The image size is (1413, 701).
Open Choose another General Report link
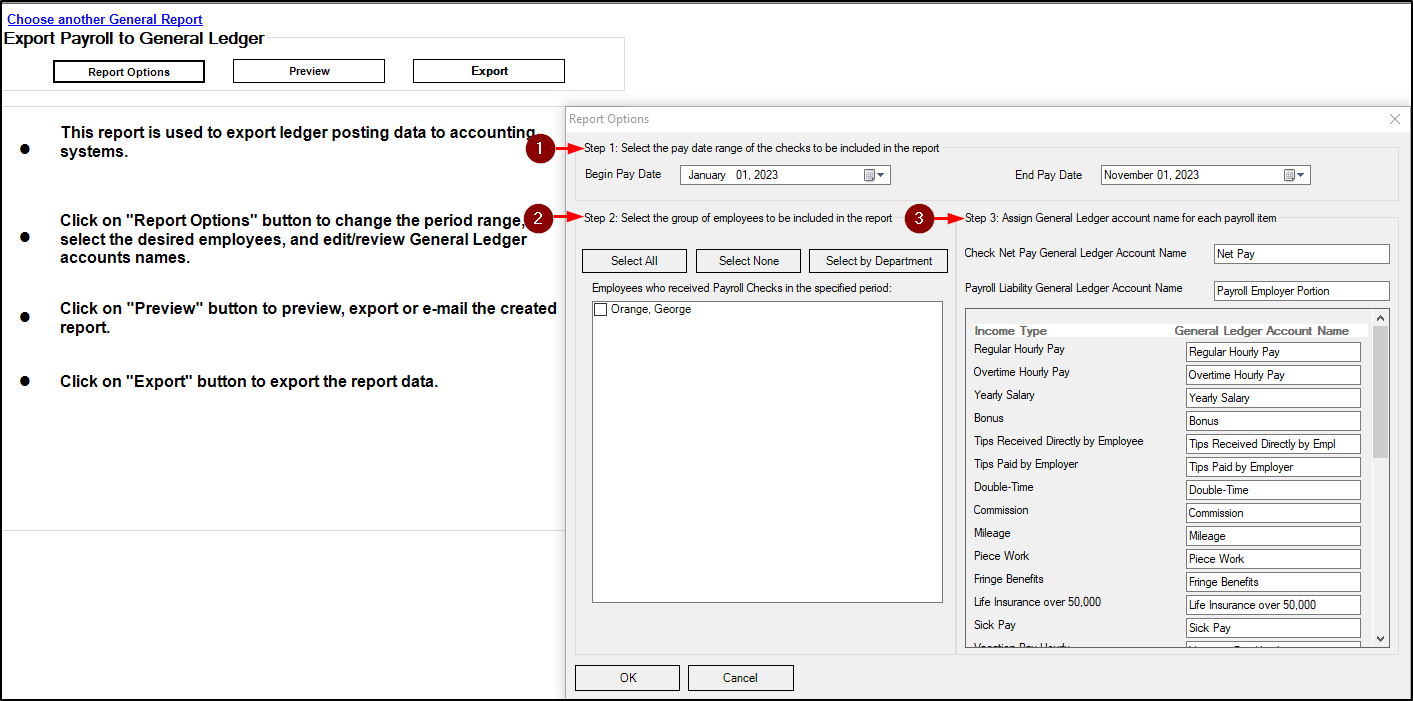105,19
